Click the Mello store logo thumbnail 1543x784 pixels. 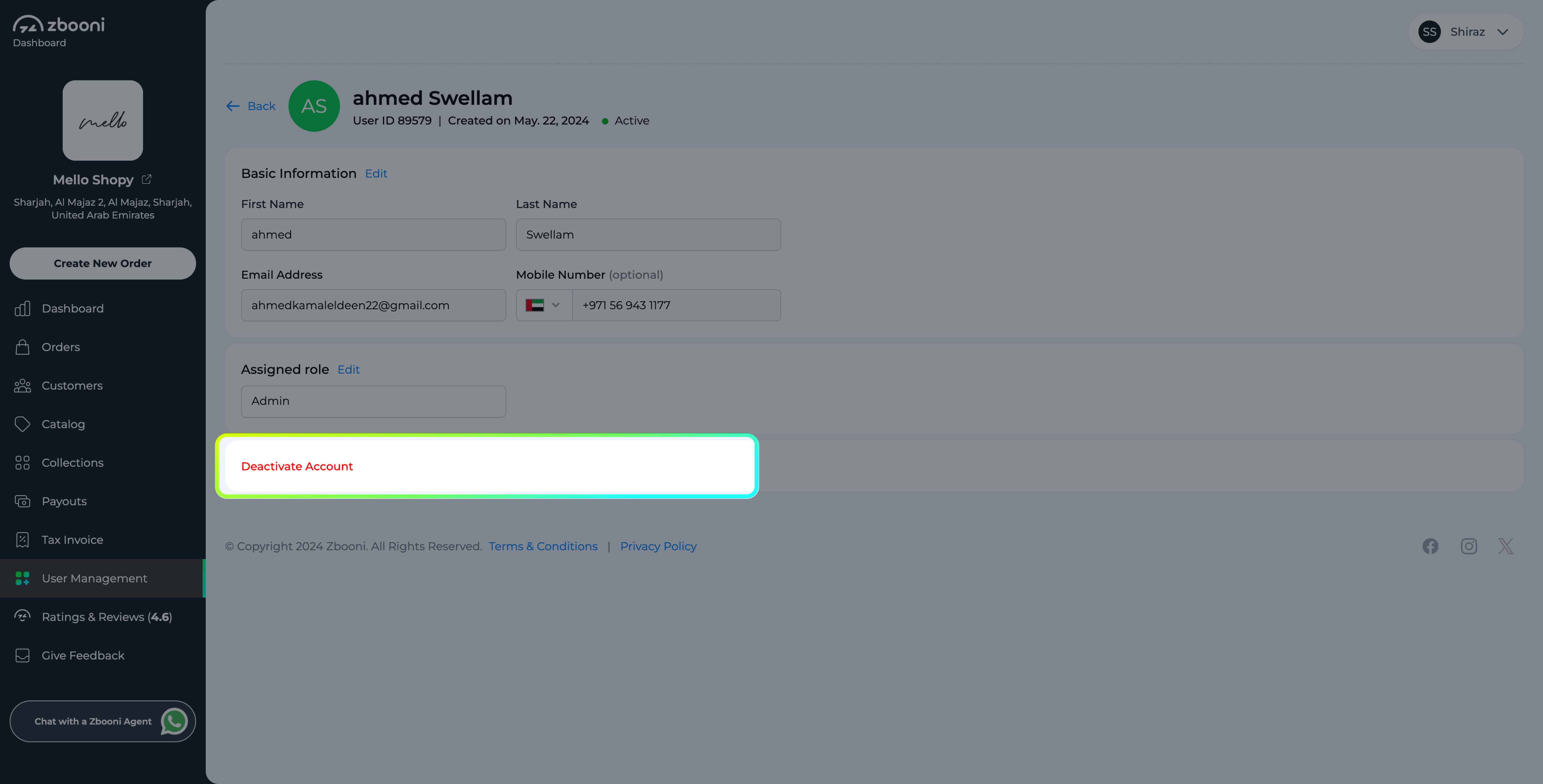click(103, 120)
